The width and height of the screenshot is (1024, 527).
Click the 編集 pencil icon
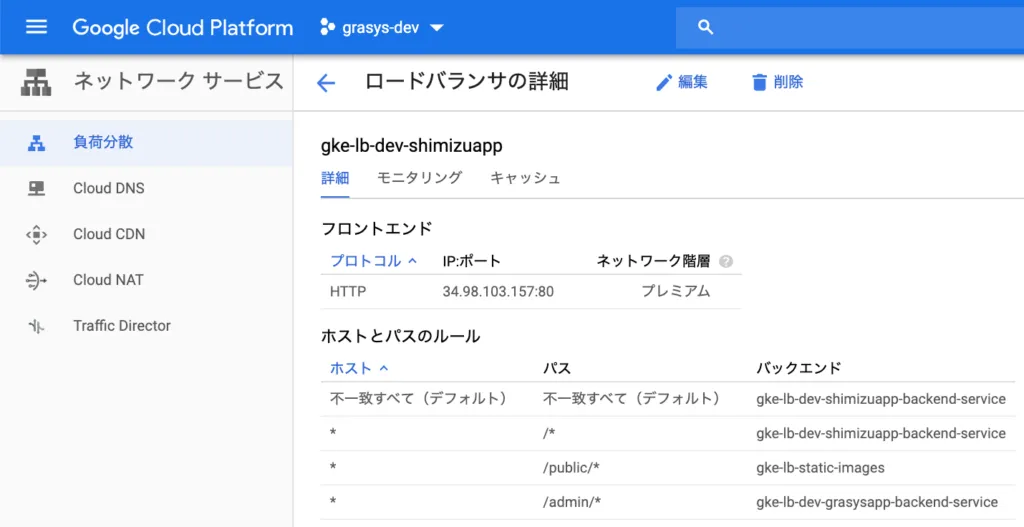[664, 82]
